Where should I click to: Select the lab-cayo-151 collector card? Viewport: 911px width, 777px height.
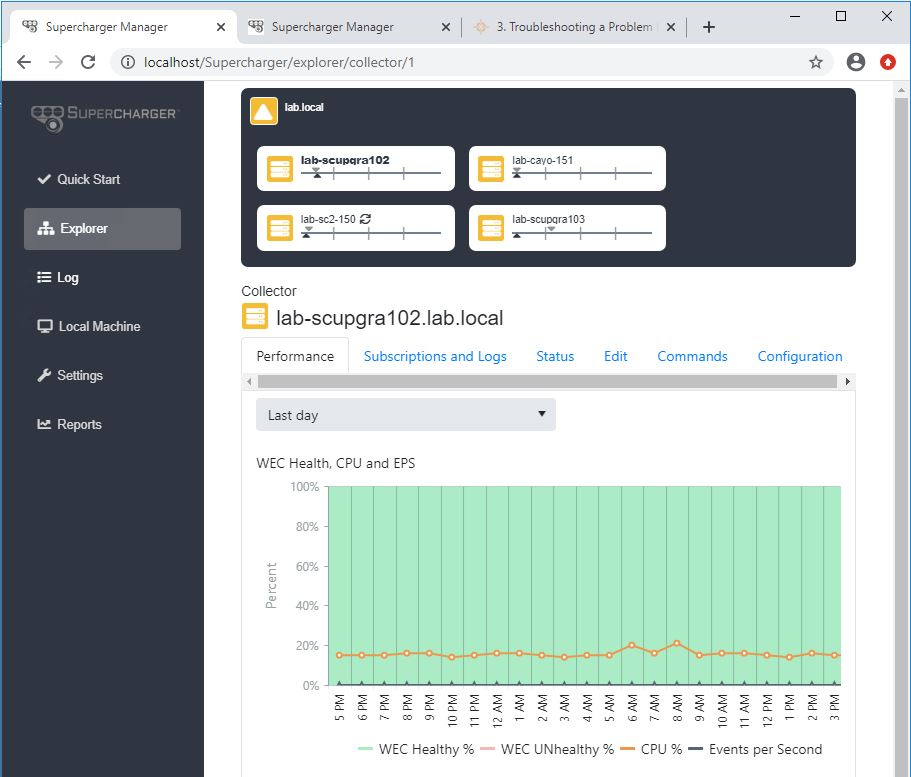[567, 169]
